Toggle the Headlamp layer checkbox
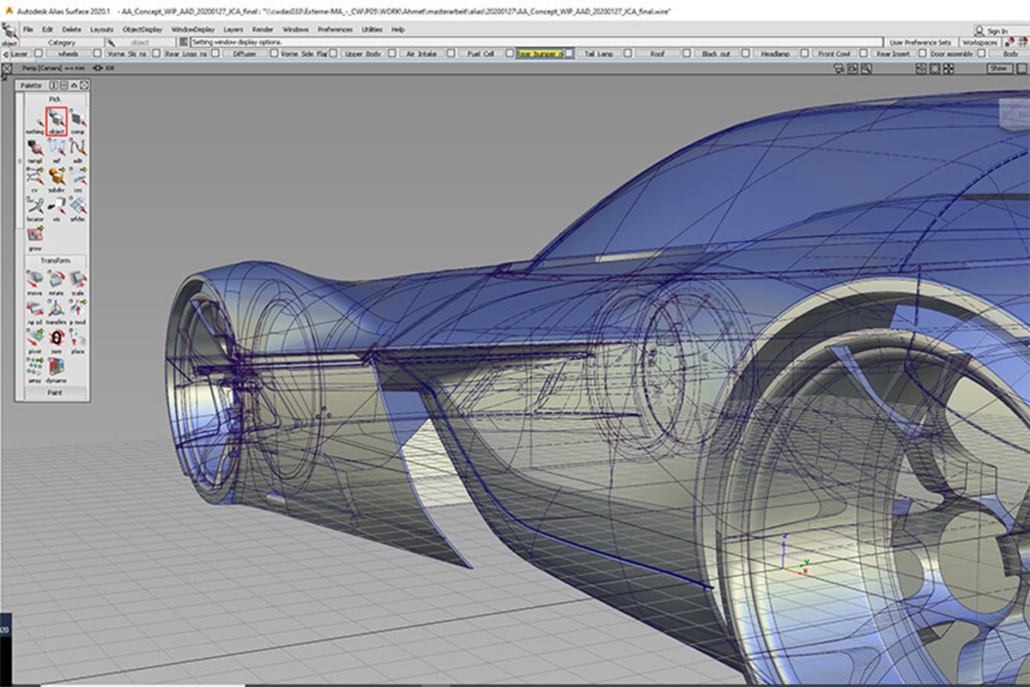This screenshot has height=687, width=1030. [x=805, y=54]
